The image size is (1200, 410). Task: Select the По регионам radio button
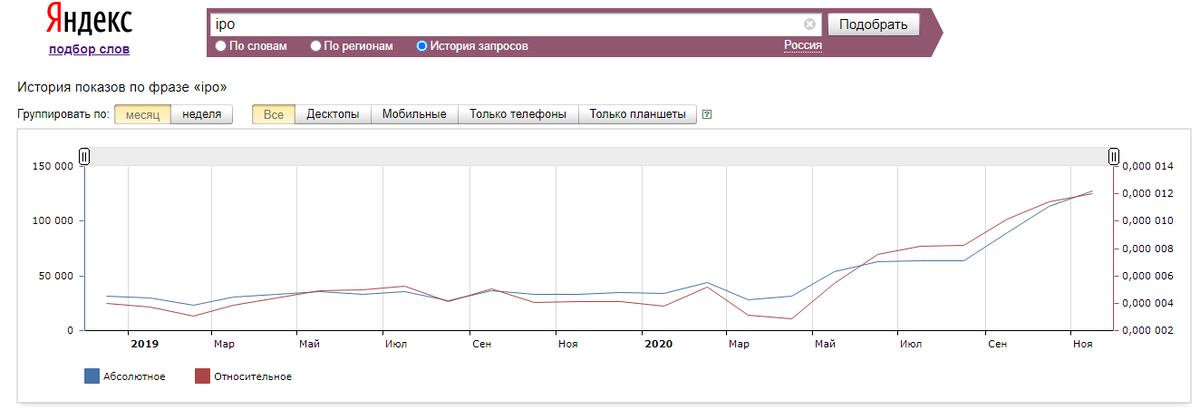[316, 46]
